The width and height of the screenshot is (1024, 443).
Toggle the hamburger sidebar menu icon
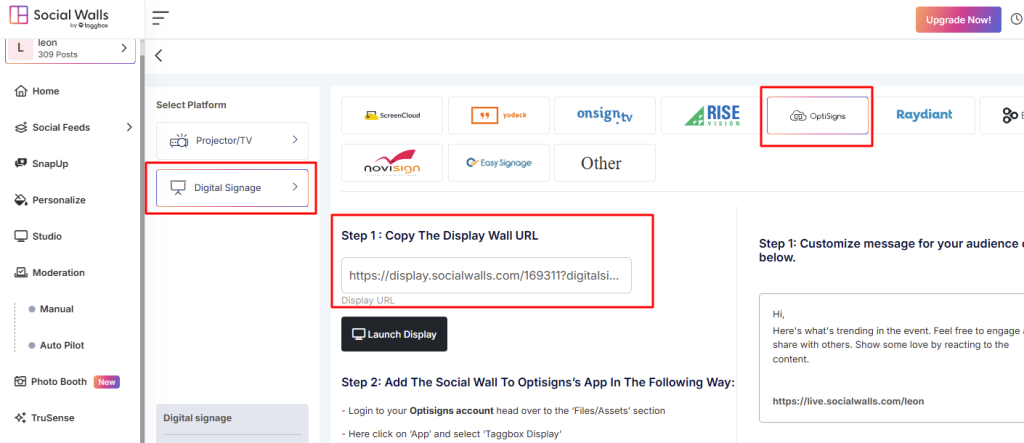(160, 18)
